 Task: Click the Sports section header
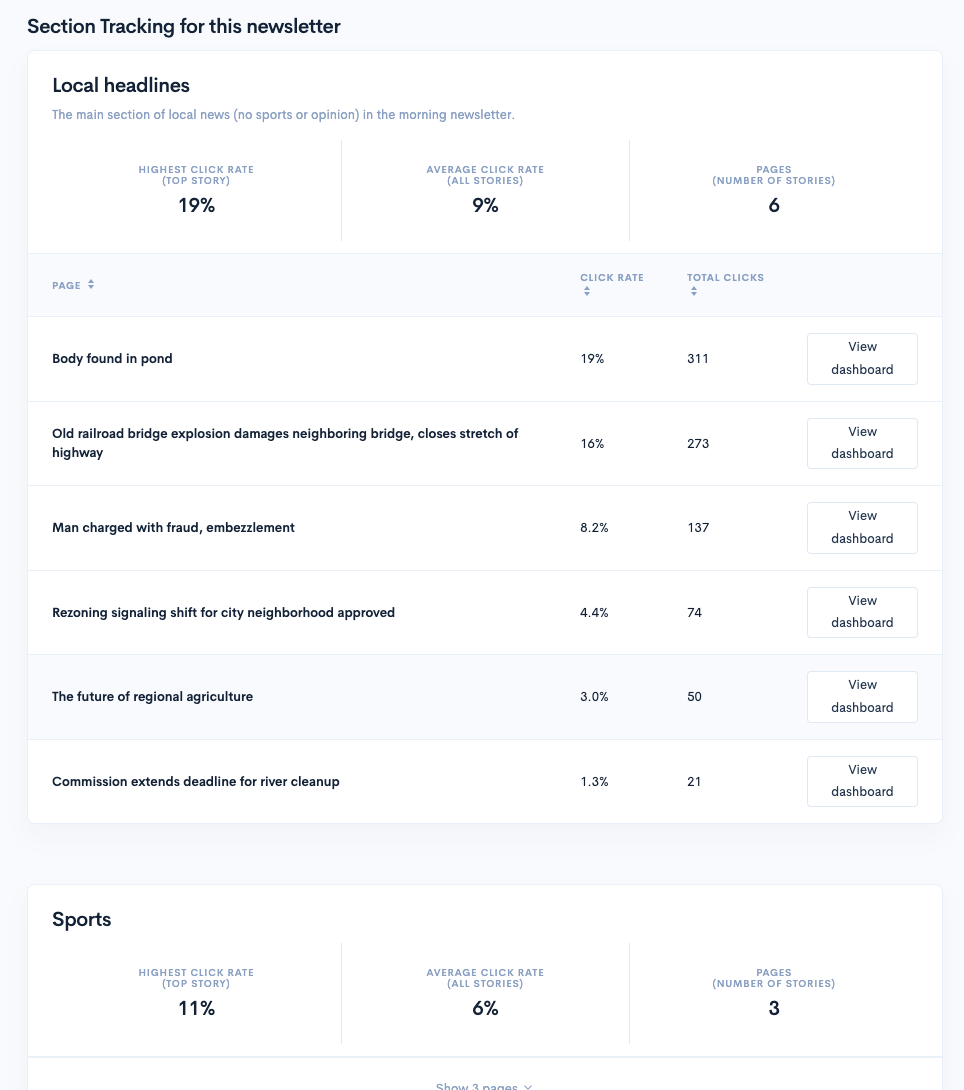pyautogui.click(x=81, y=919)
